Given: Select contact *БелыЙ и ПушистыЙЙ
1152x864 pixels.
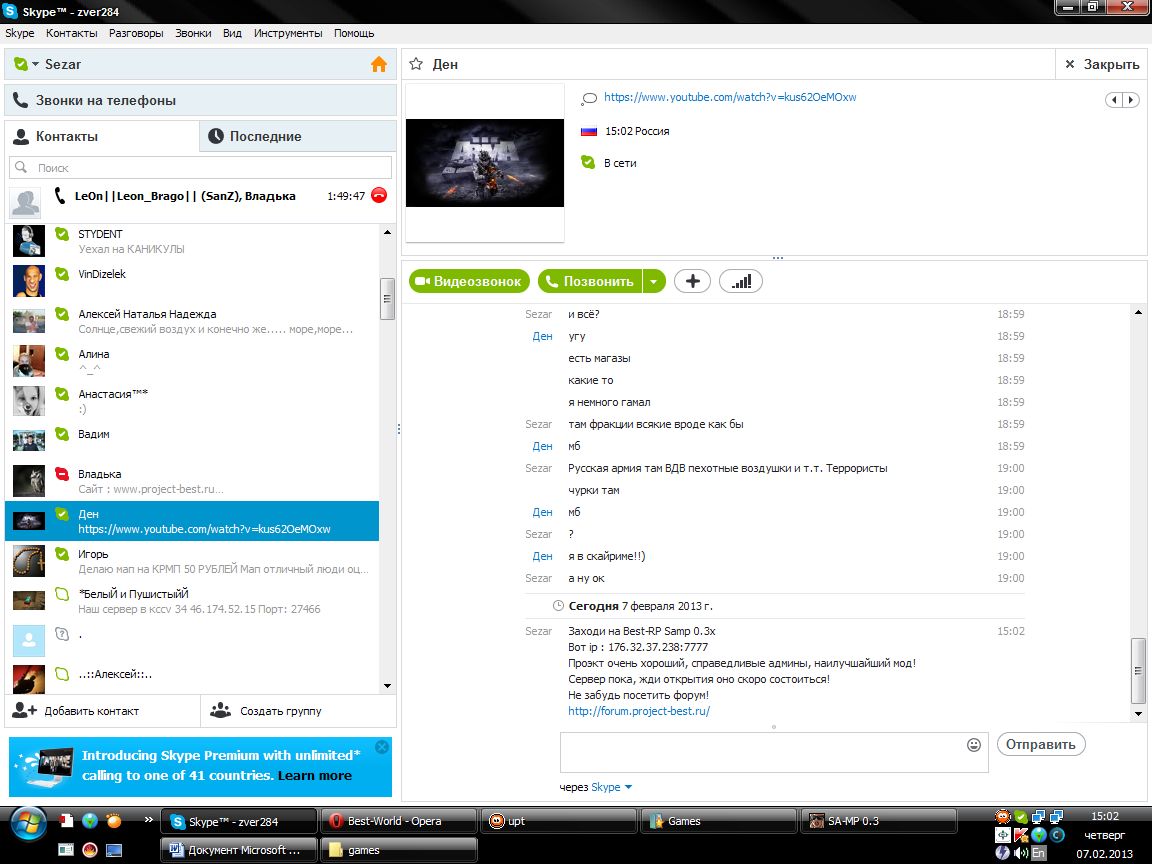Looking at the screenshot, I should 192,601.
